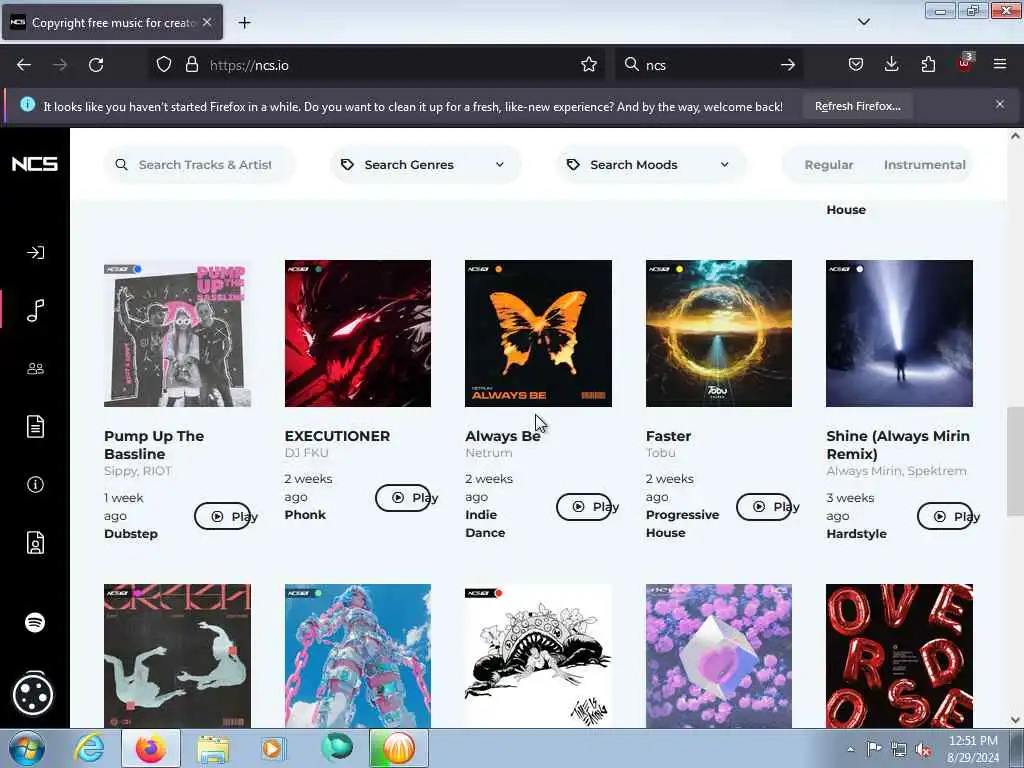Click the Refresh Firefox button

857,106
